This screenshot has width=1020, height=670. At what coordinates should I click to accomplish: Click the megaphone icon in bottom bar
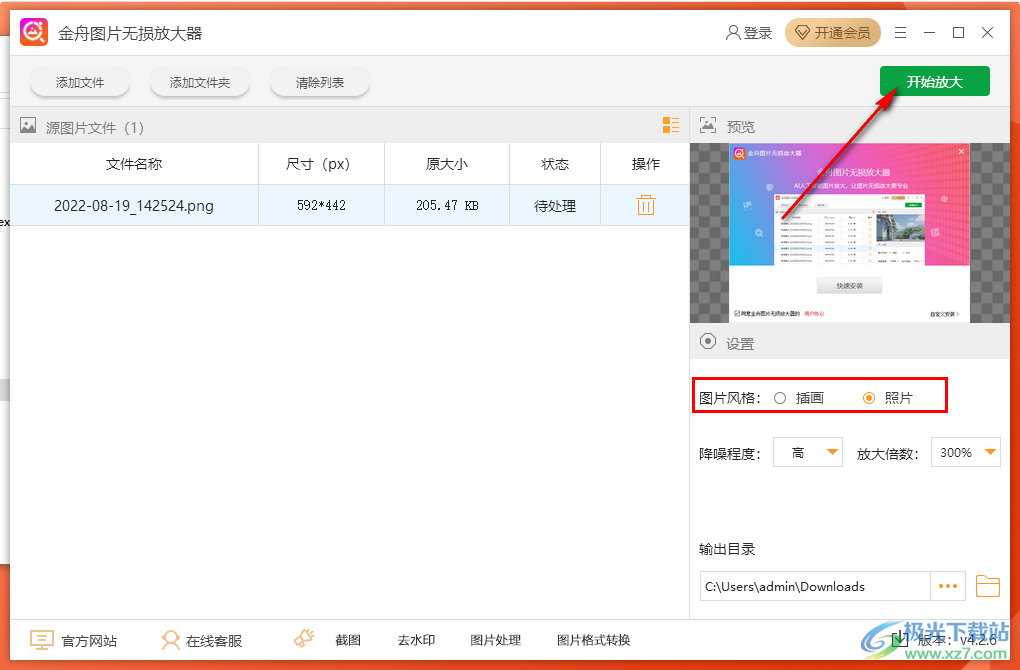pos(304,638)
